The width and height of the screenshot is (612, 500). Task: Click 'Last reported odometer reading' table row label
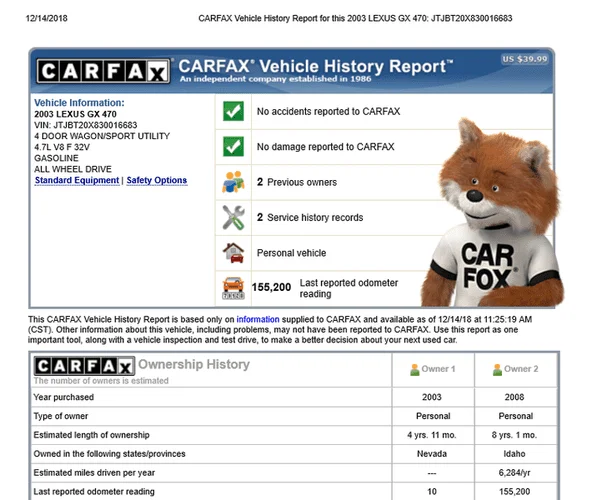coord(94,491)
